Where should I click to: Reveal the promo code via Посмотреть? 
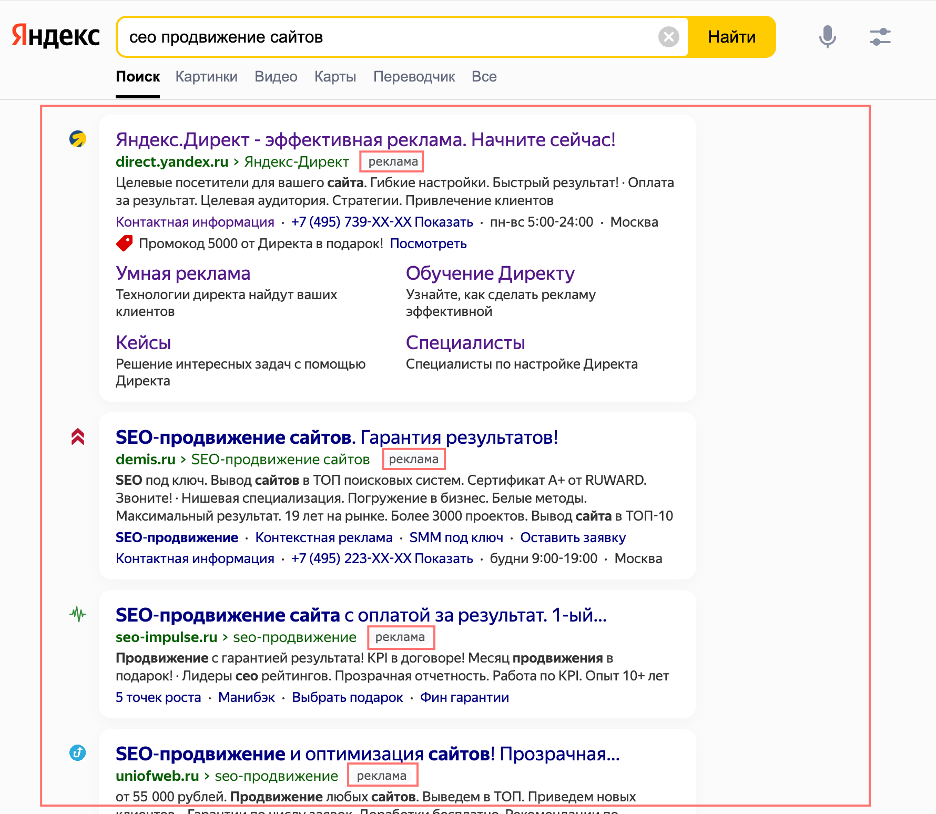(434, 242)
